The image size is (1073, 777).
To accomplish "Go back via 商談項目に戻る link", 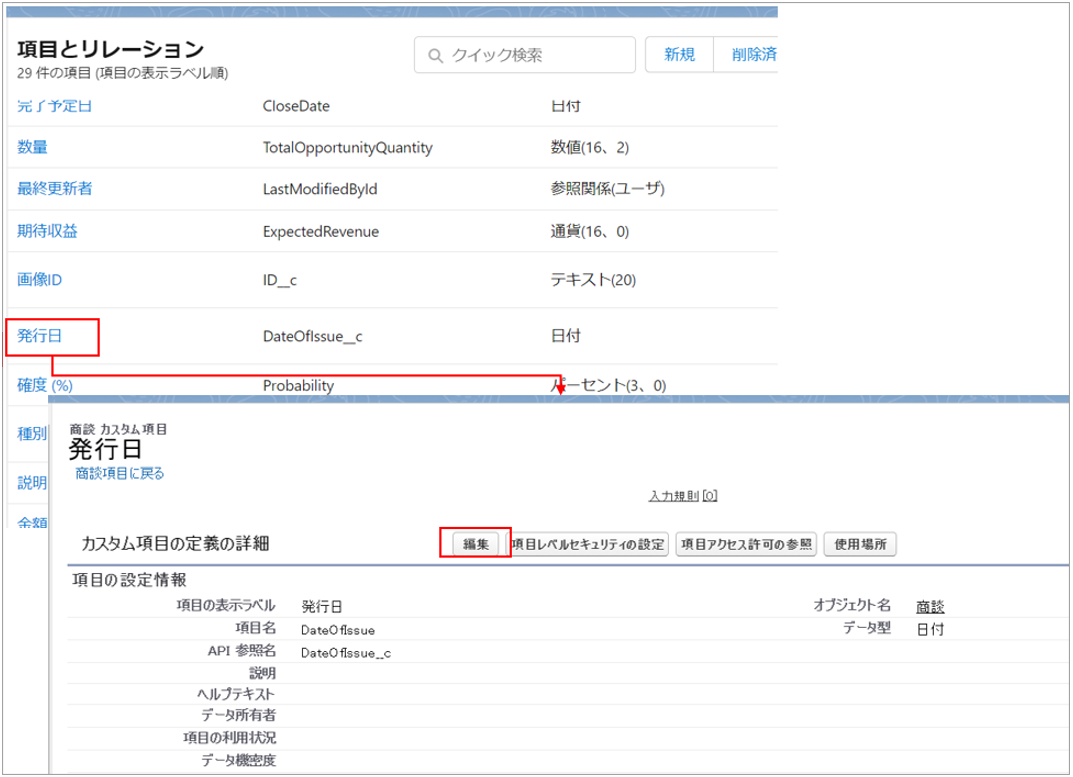I will pyautogui.click(x=120, y=473).
